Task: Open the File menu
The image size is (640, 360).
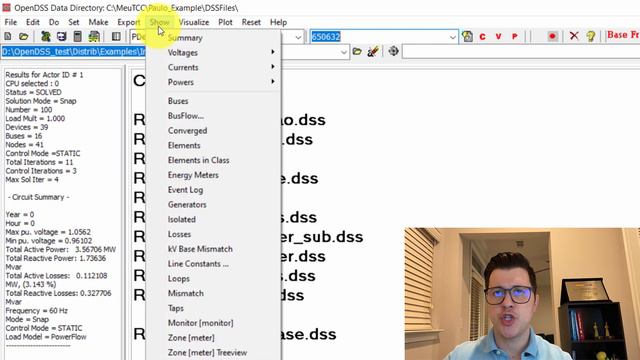Action: pos(11,22)
